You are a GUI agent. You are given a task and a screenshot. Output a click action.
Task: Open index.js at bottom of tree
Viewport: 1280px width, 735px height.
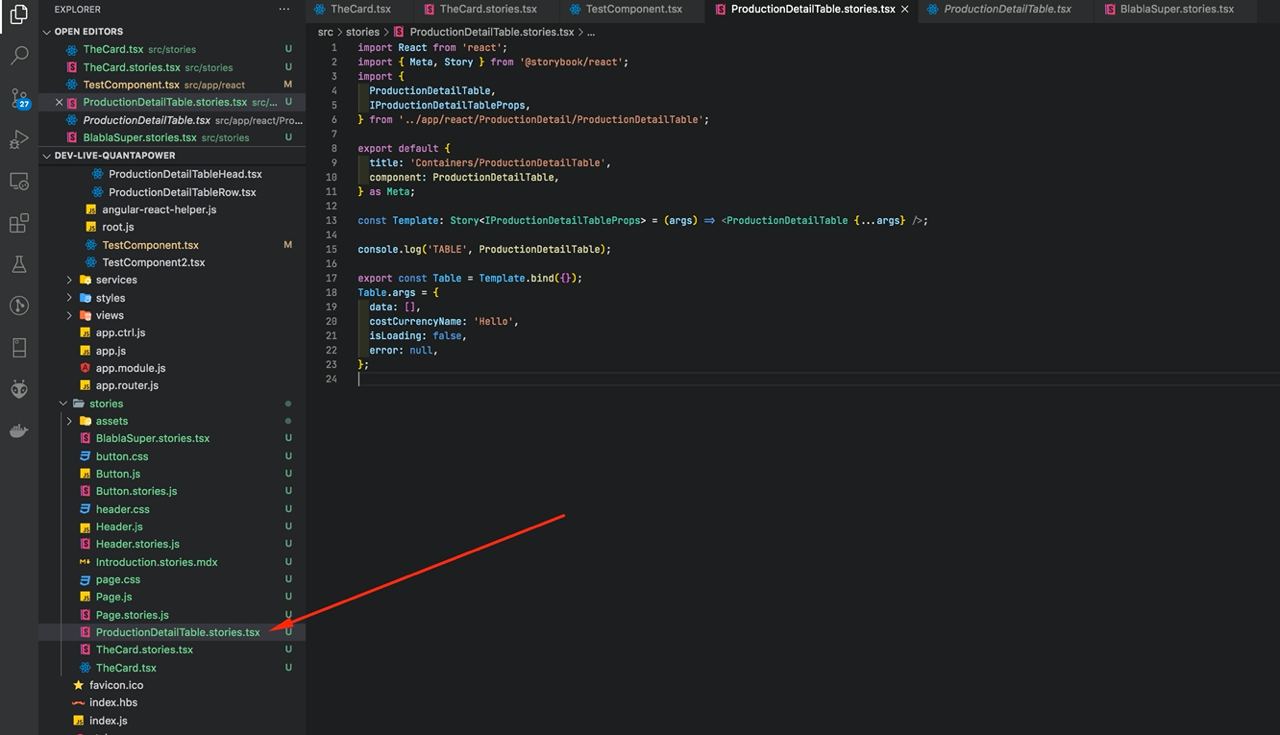point(108,721)
